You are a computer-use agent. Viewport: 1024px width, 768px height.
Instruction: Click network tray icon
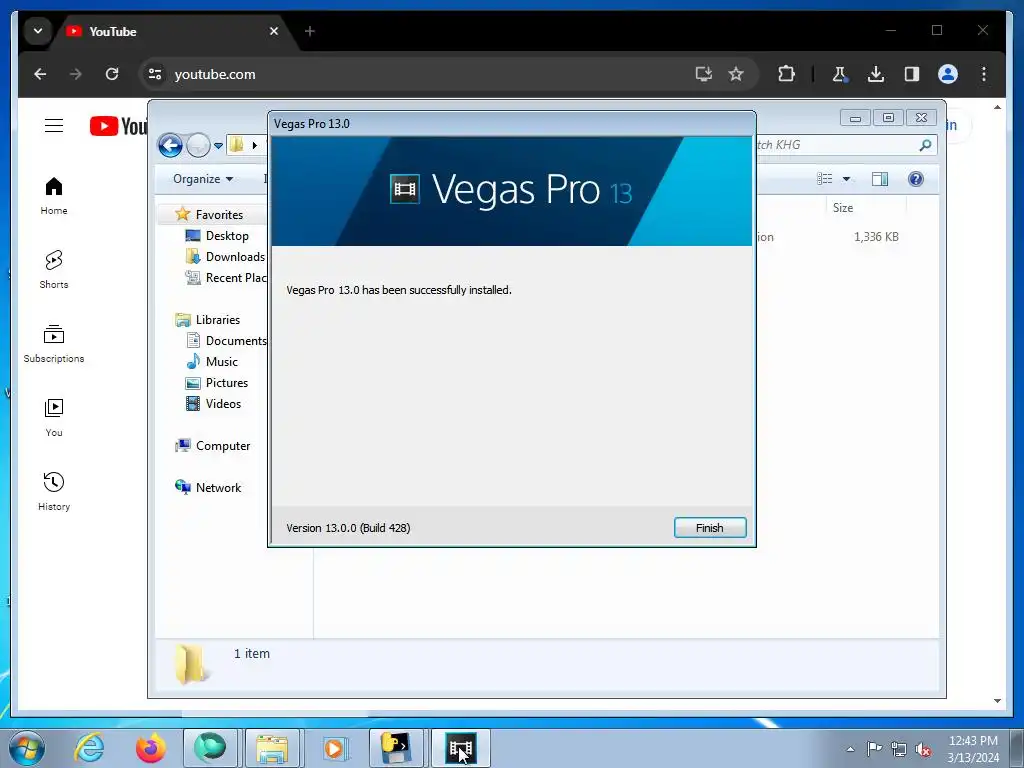(x=899, y=749)
